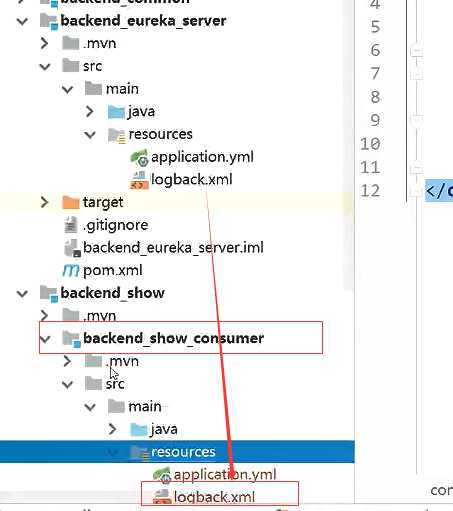Expand java folder in backend_eureka_server
The width and height of the screenshot is (453, 511).
pyautogui.click(x=89, y=111)
